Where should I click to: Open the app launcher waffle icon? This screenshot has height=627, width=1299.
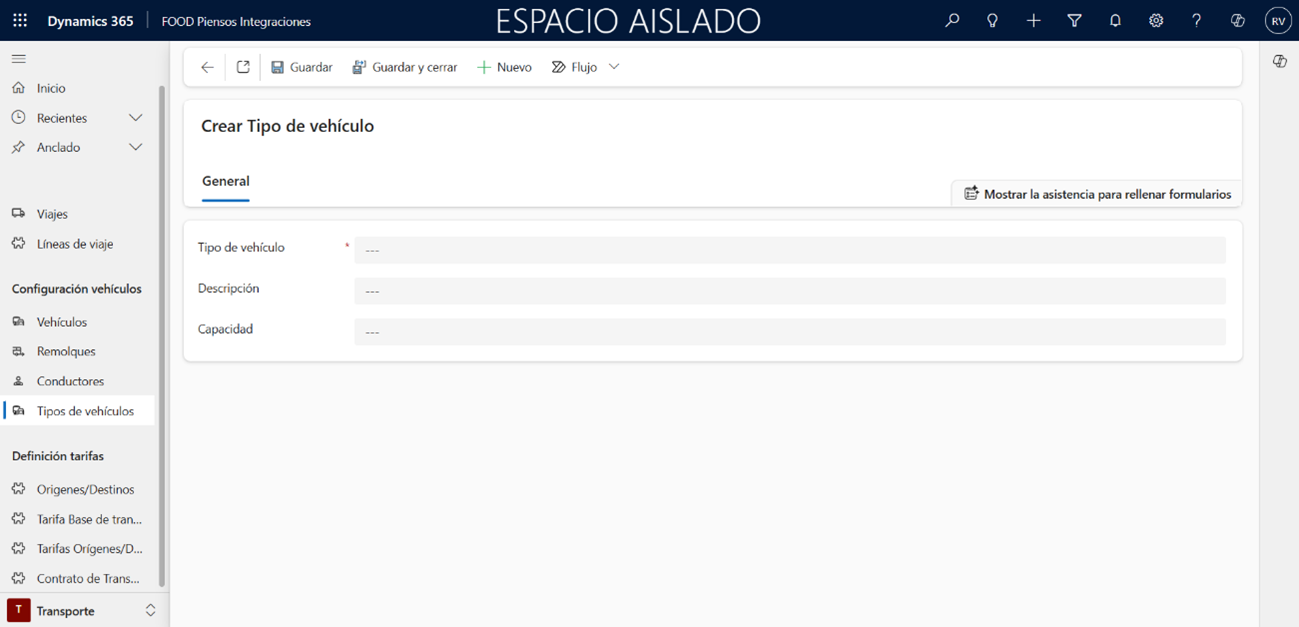click(20, 21)
